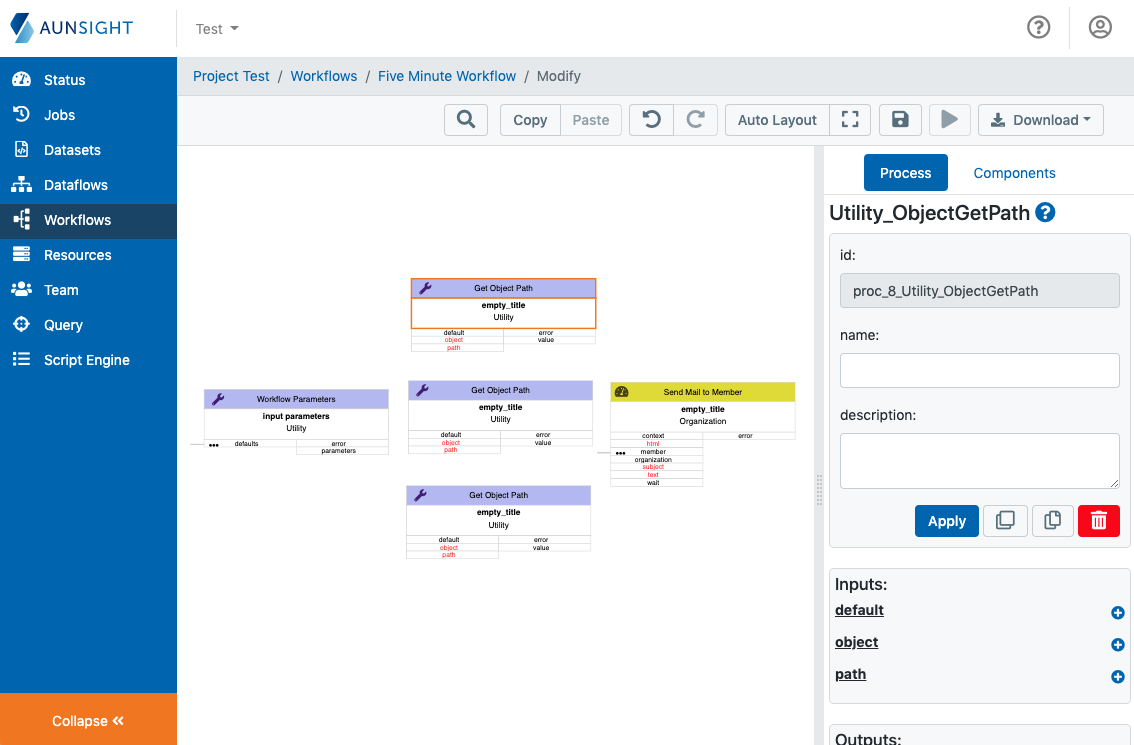Open Datasets in the sidebar
The image size is (1134, 745).
tap(72, 150)
